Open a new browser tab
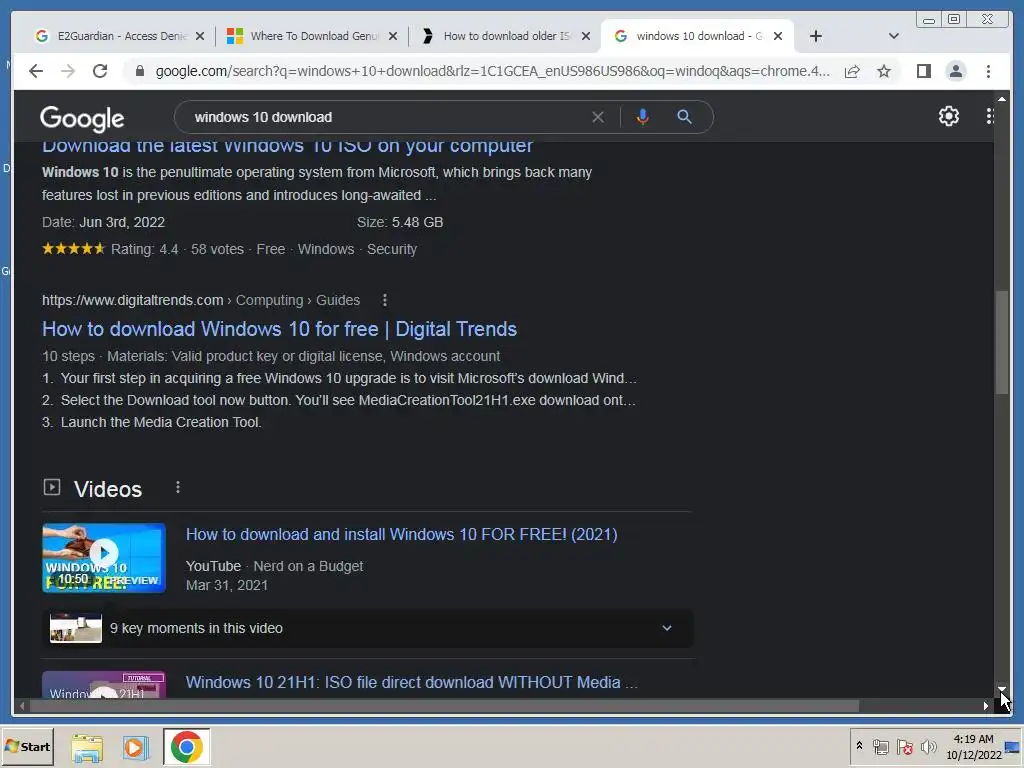This screenshot has height=768, width=1024. 816,37
